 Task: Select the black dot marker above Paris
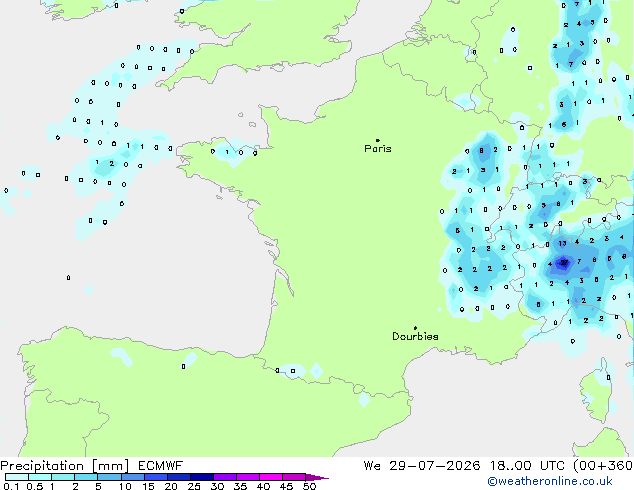click(378, 140)
